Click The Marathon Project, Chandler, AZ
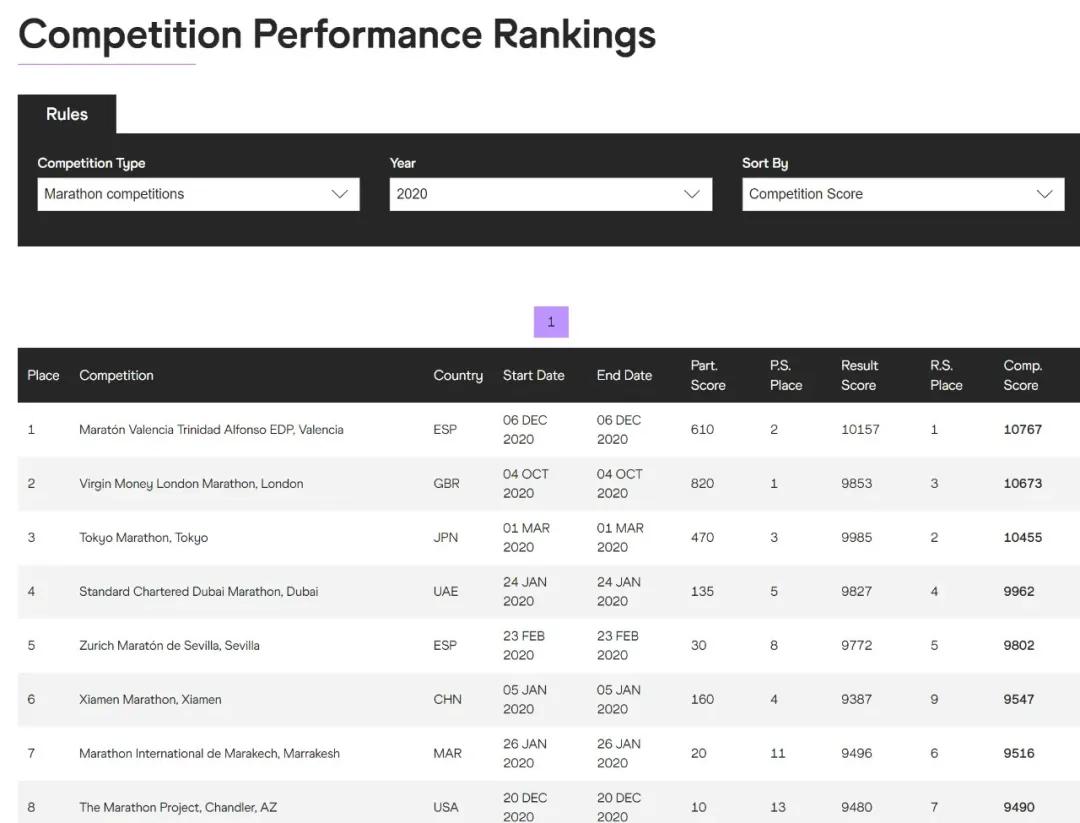Screen dimensions: 1080x823 (x=178, y=807)
